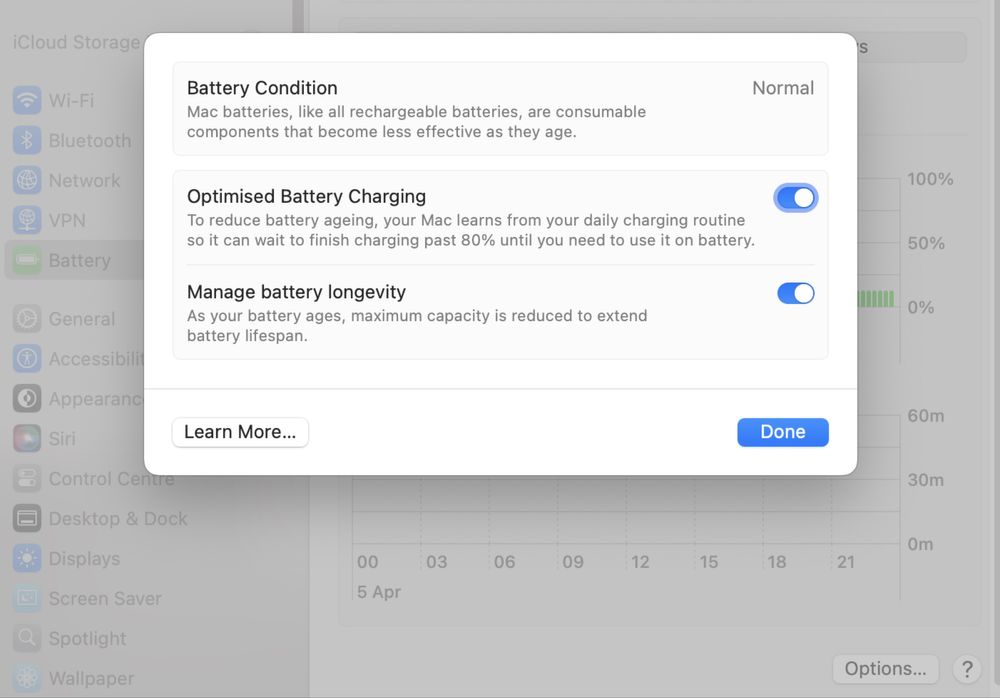Screen dimensions: 1000x698
Task: Open the Options... button
Action: point(885,669)
